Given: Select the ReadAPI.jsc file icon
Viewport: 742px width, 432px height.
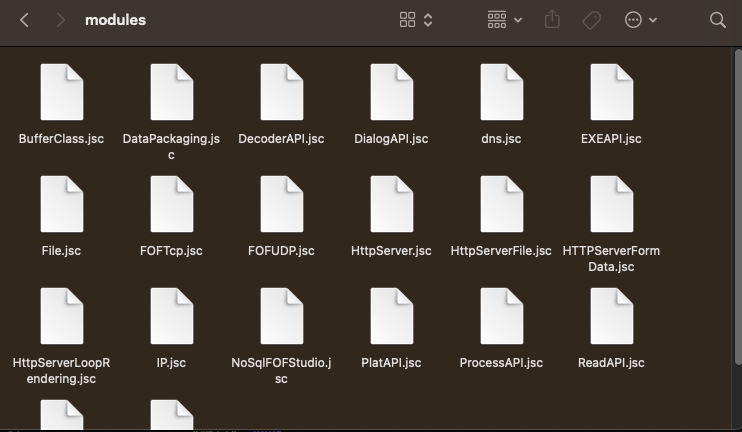Looking at the screenshot, I should click(611, 316).
